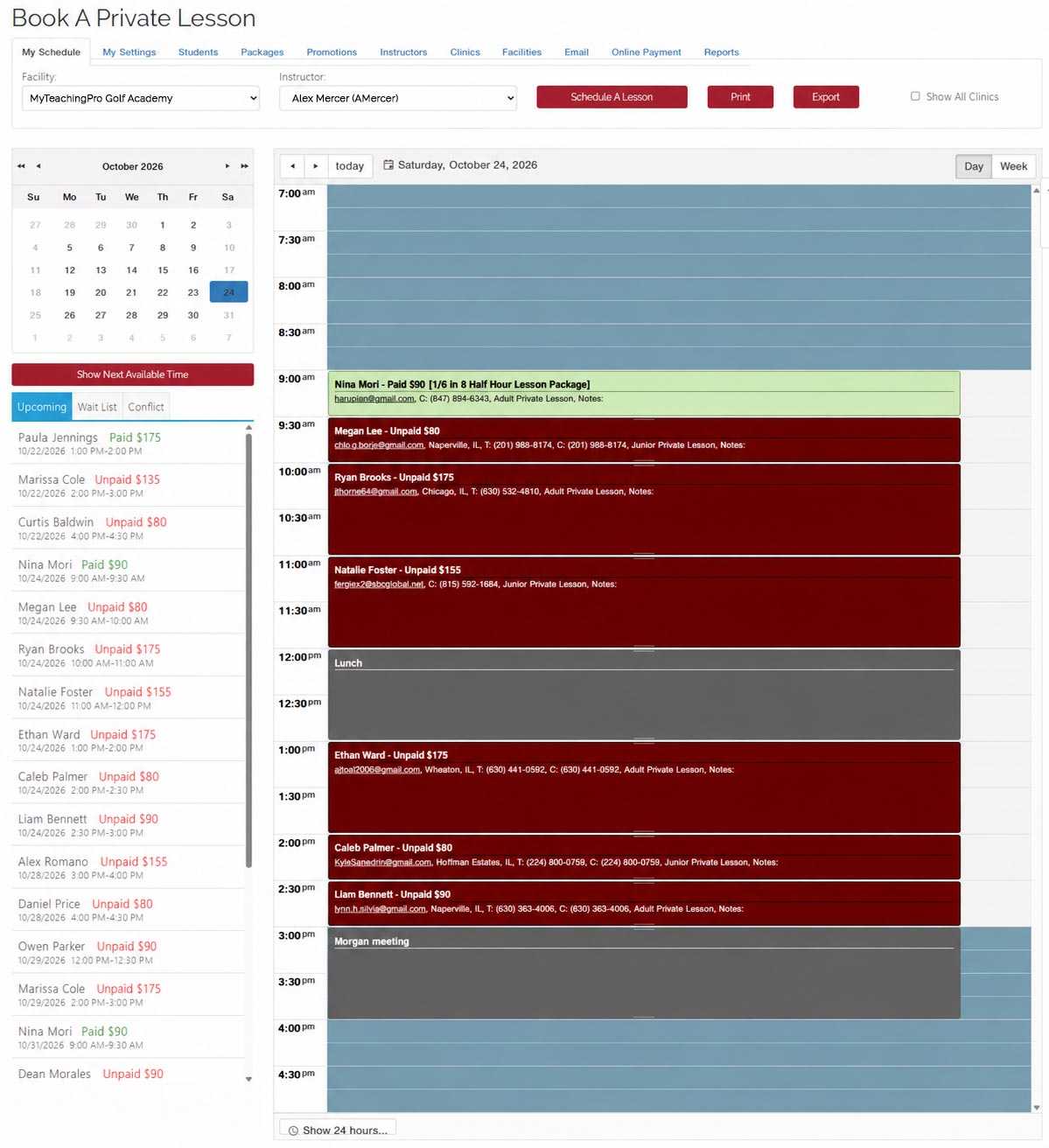The width and height of the screenshot is (1049, 1148).
Task: Select the Upcoming tab
Action: [x=42, y=407]
